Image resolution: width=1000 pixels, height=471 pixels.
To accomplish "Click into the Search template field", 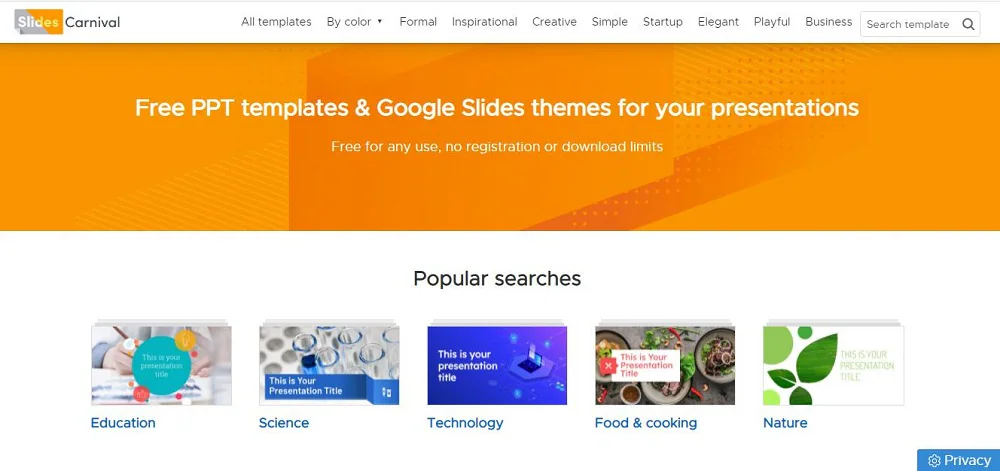I will pos(908,24).
